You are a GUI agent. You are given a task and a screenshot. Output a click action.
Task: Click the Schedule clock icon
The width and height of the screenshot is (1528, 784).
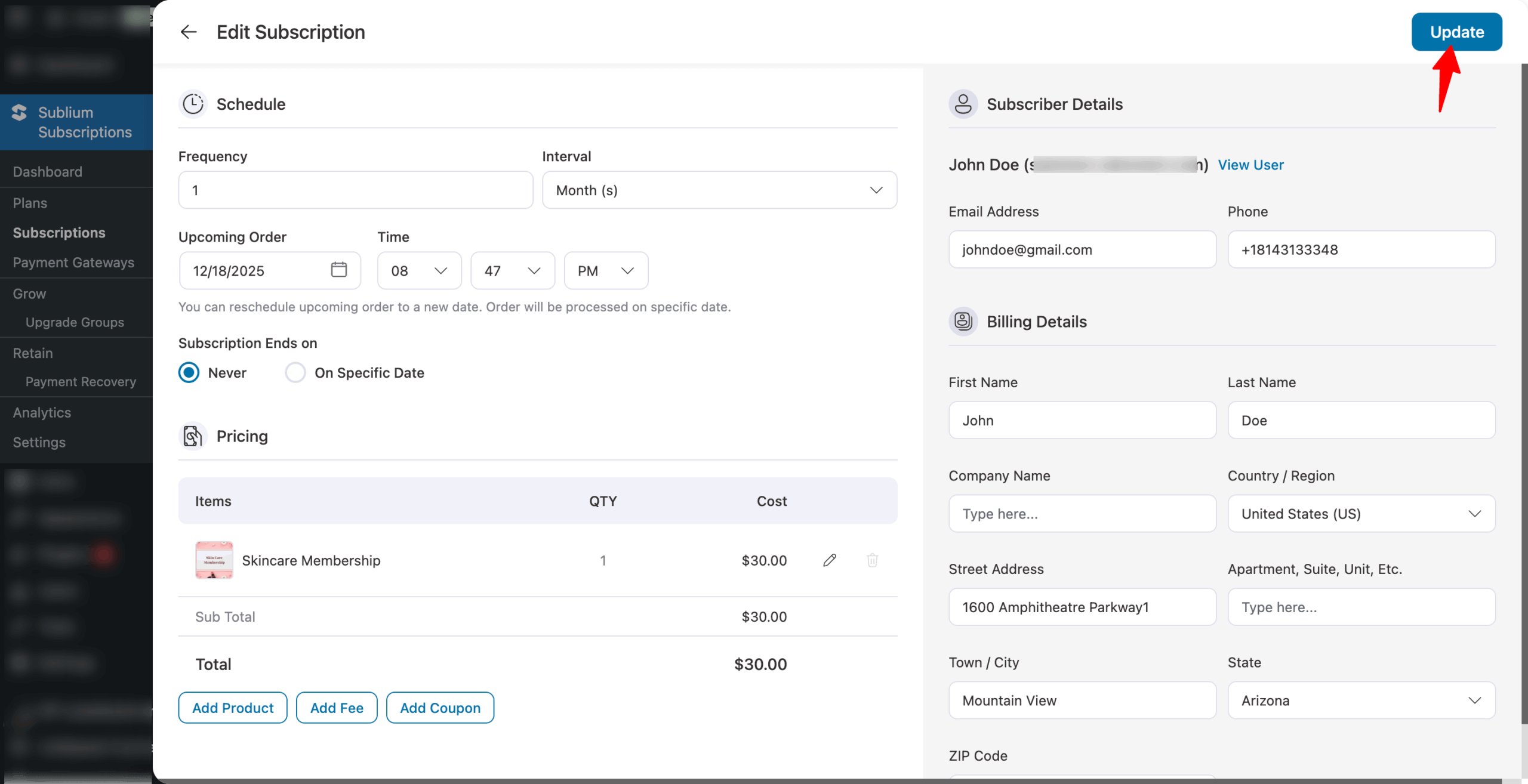[x=192, y=104]
